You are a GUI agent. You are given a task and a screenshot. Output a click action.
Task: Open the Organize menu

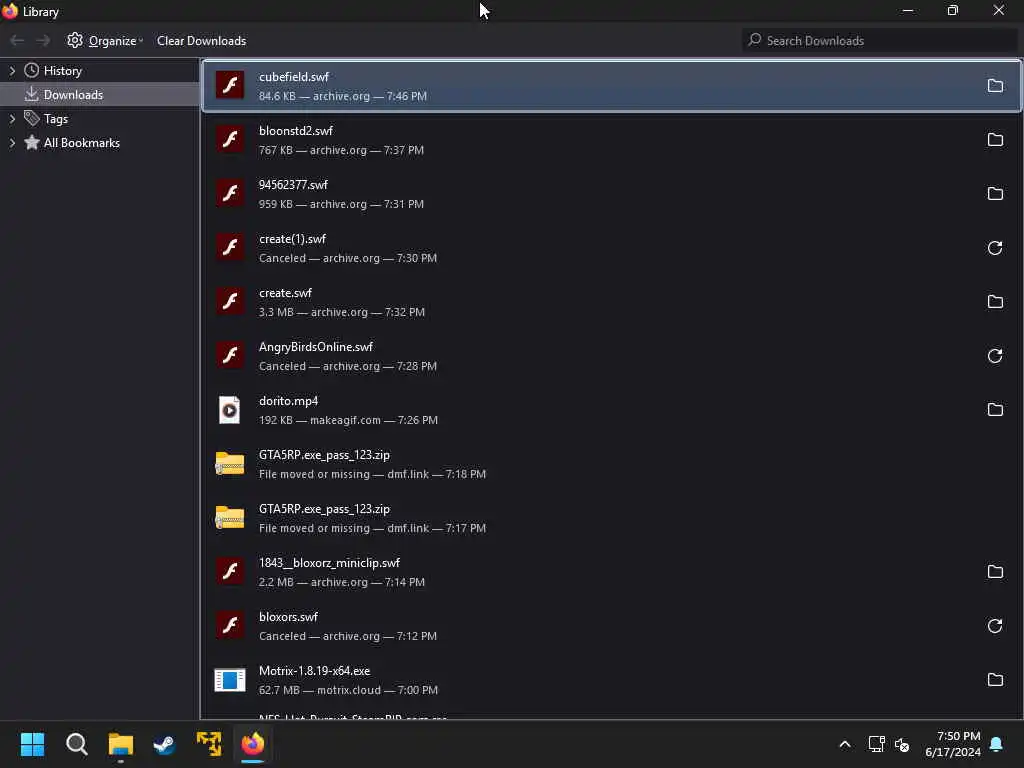point(104,40)
